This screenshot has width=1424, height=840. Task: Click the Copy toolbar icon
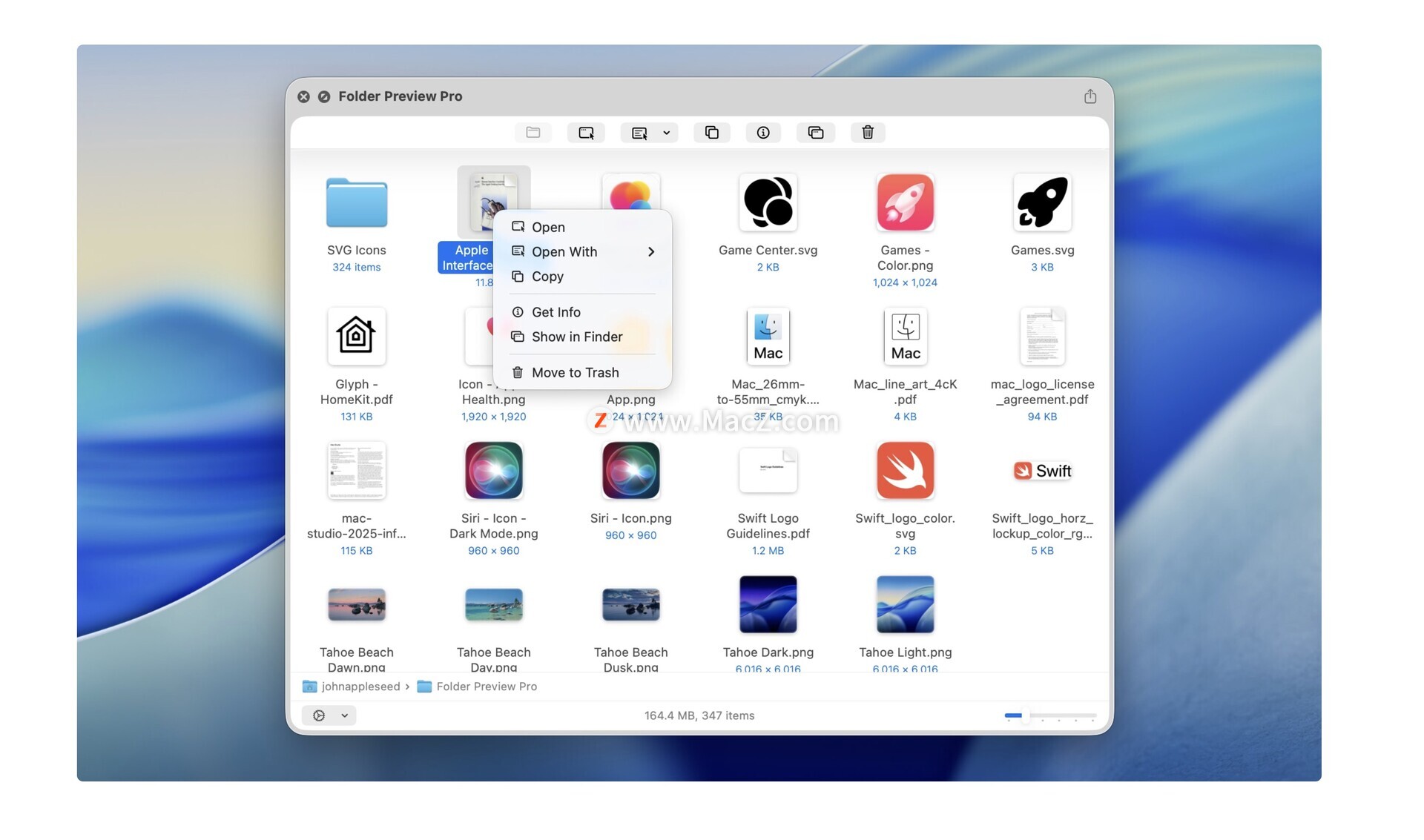click(712, 133)
